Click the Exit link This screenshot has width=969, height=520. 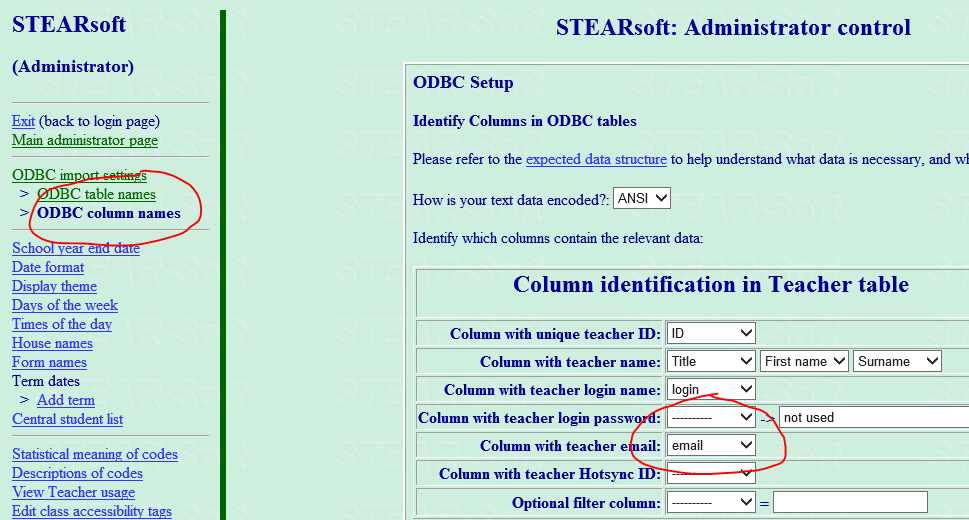[x=23, y=121]
